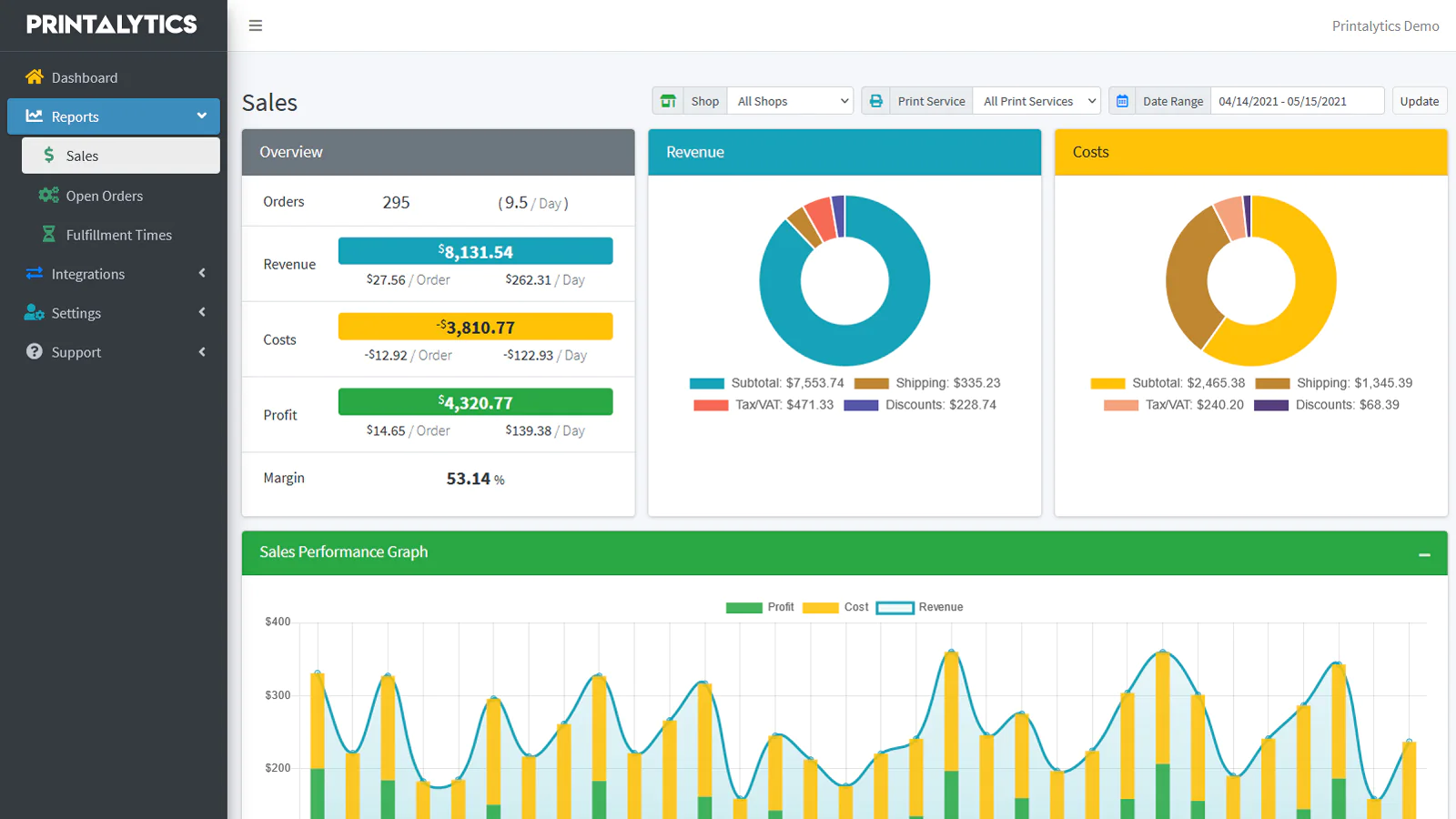Open the All Print Services dropdown
Screen dimensions: 1456x819
pyautogui.click(x=1036, y=101)
